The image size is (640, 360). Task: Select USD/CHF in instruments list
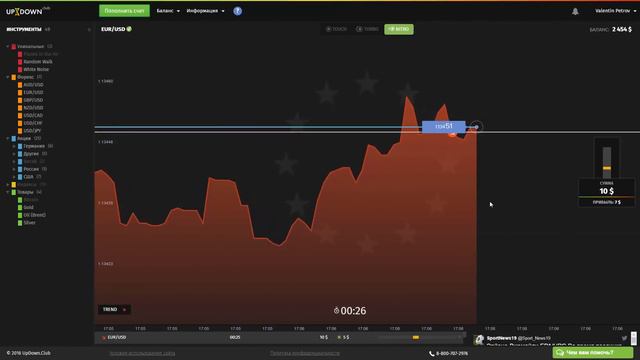33,123
